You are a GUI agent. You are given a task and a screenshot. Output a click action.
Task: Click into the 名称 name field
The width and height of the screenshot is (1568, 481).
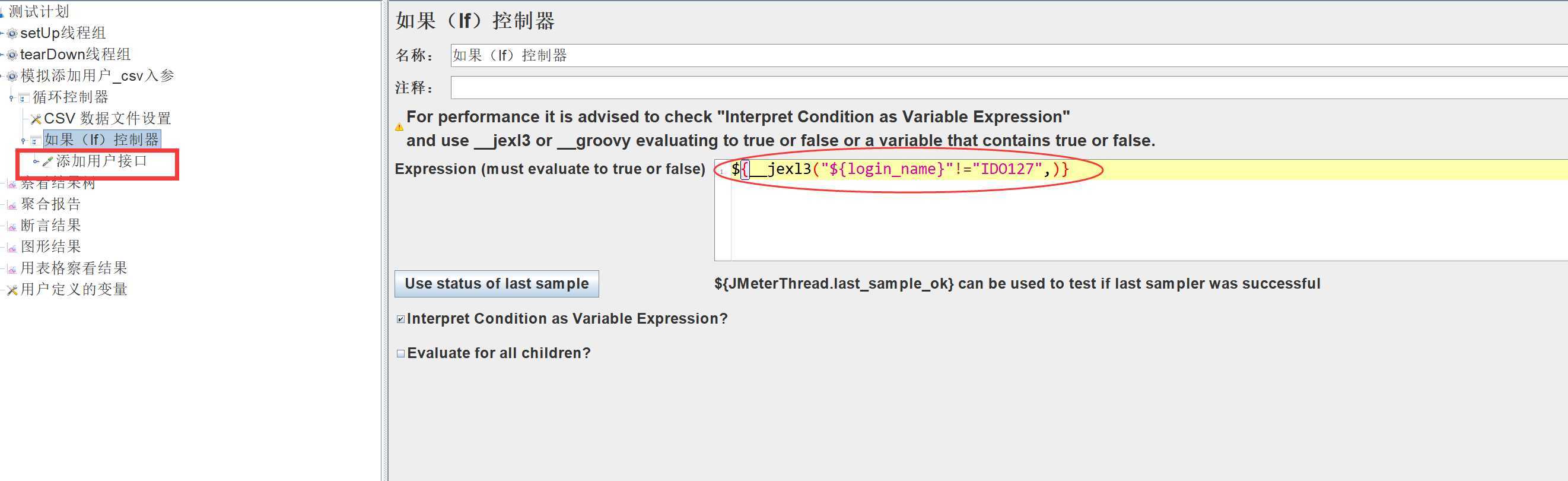click(1009, 55)
